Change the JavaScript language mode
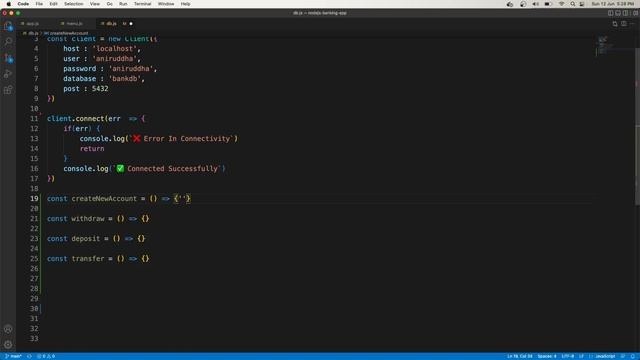Screen dimensions: 640x360 pos(605,356)
